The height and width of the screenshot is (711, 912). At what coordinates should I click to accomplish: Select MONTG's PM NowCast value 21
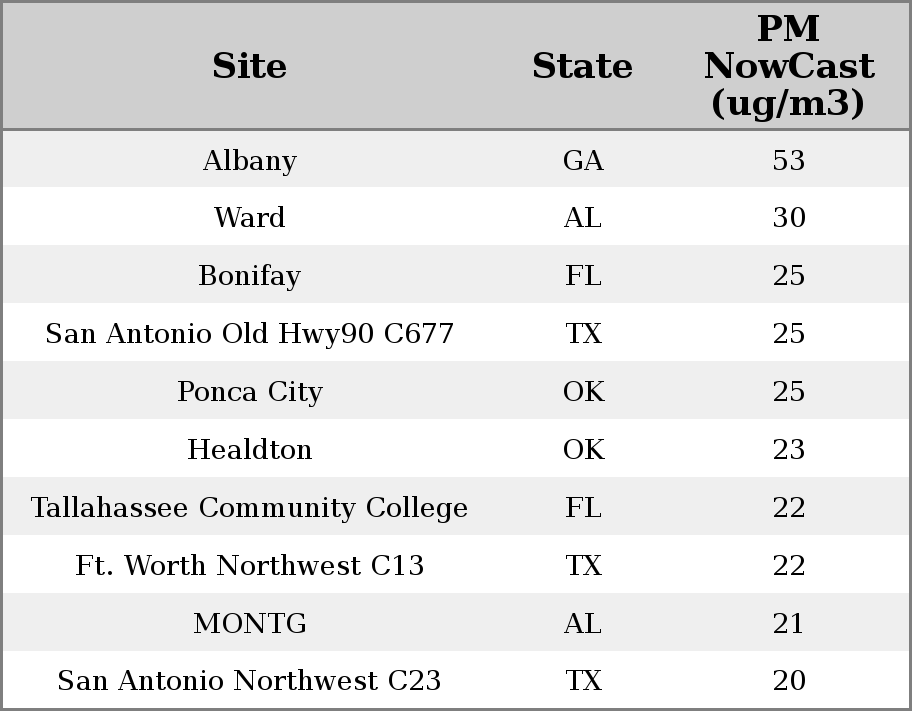(788, 624)
